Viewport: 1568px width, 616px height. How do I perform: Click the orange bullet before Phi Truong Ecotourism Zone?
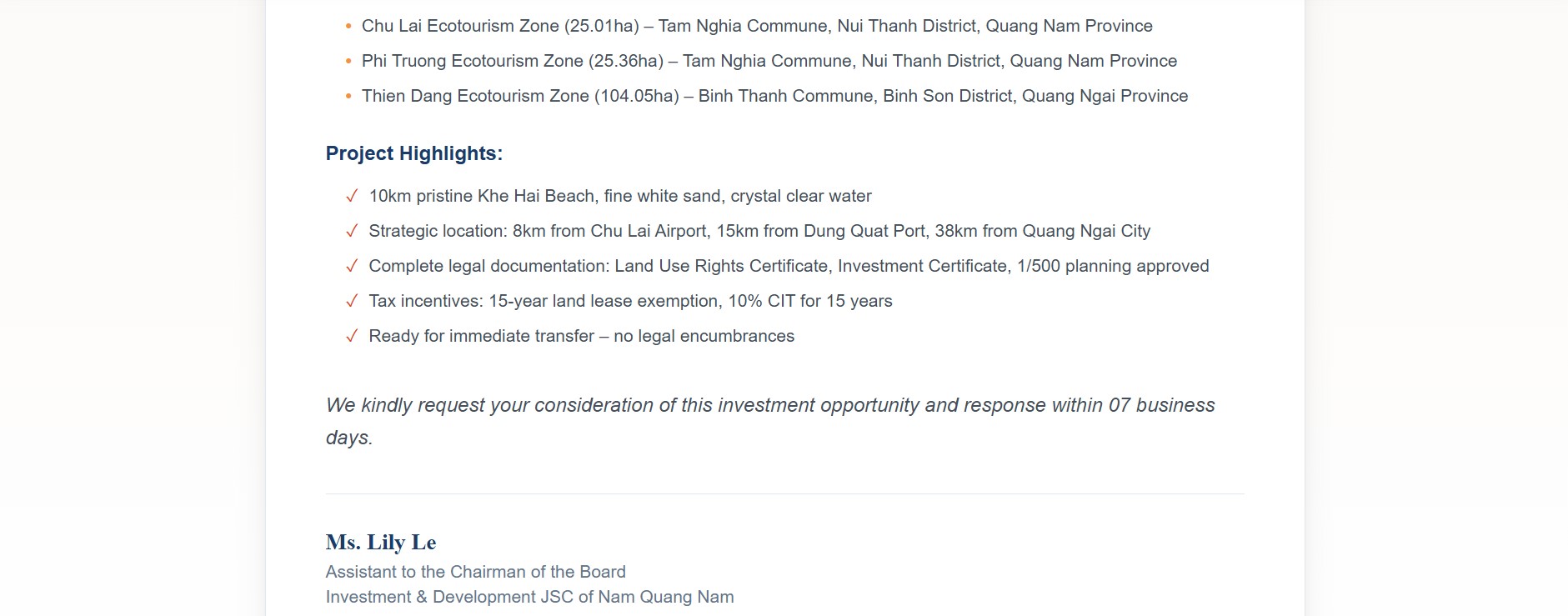pyautogui.click(x=348, y=62)
